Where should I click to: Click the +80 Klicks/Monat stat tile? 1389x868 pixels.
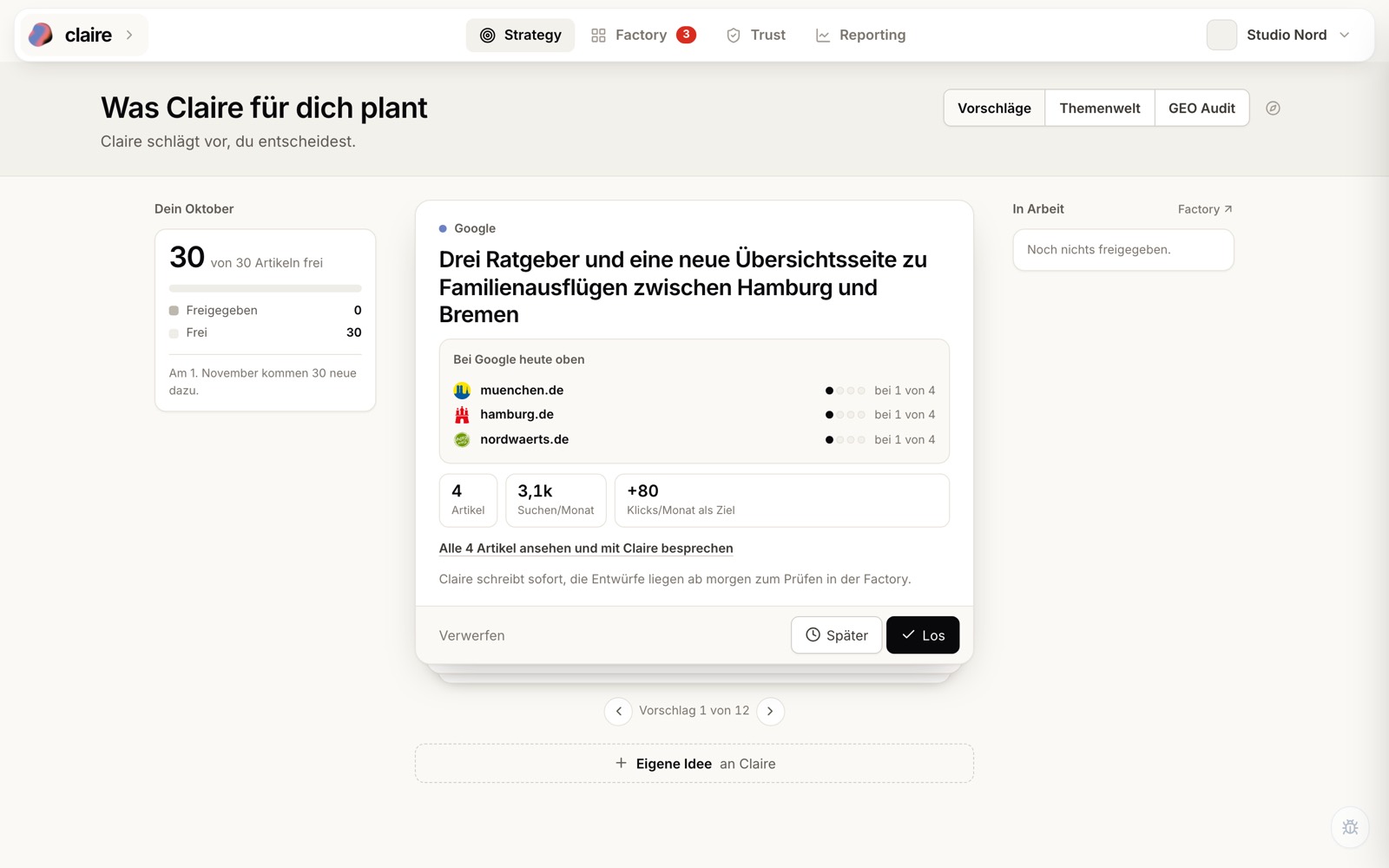pyautogui.click(x=781, y=500)
